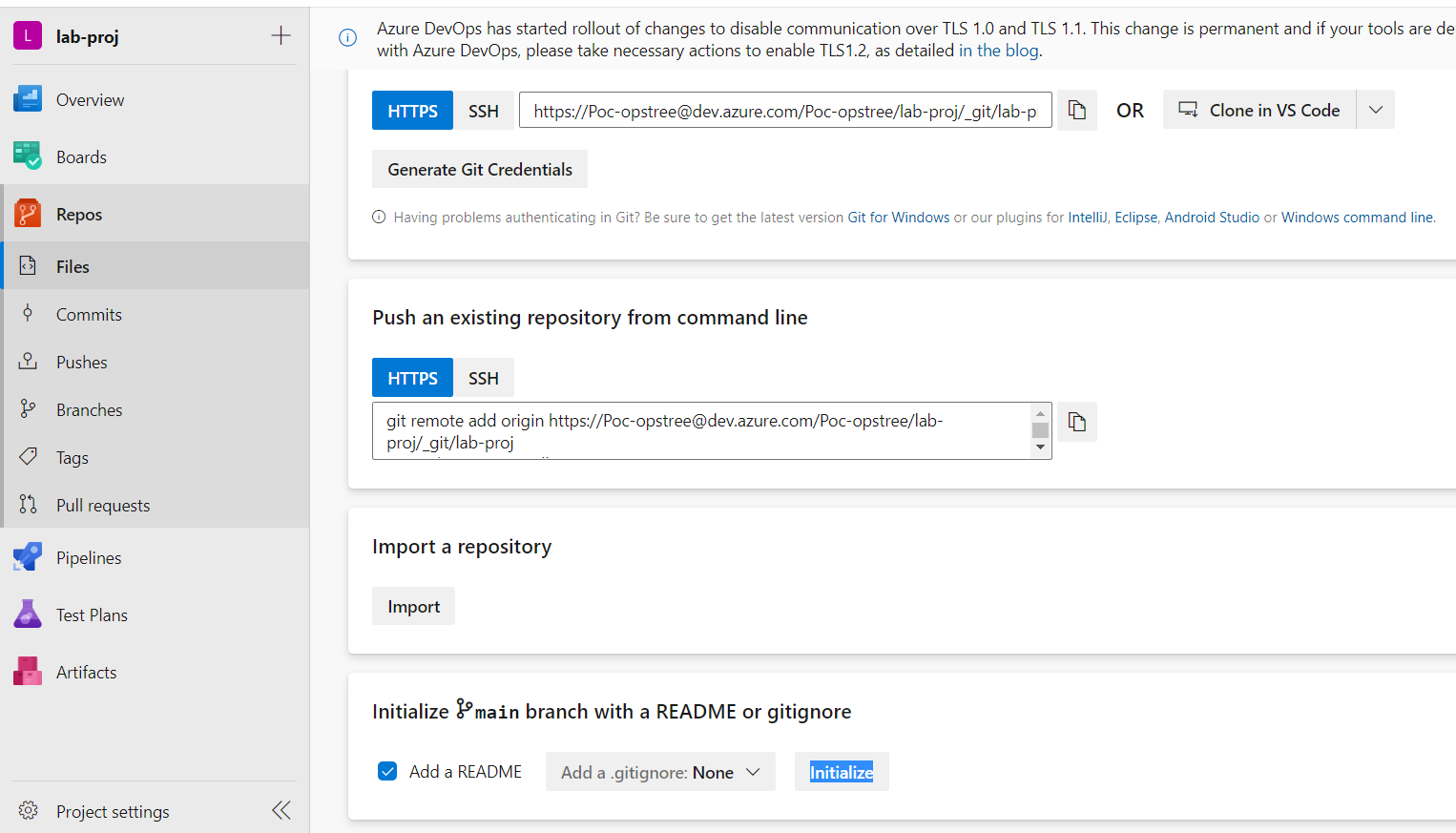
Task: Click the lab-proj project avatar icon
Action: tap(28, 36)
